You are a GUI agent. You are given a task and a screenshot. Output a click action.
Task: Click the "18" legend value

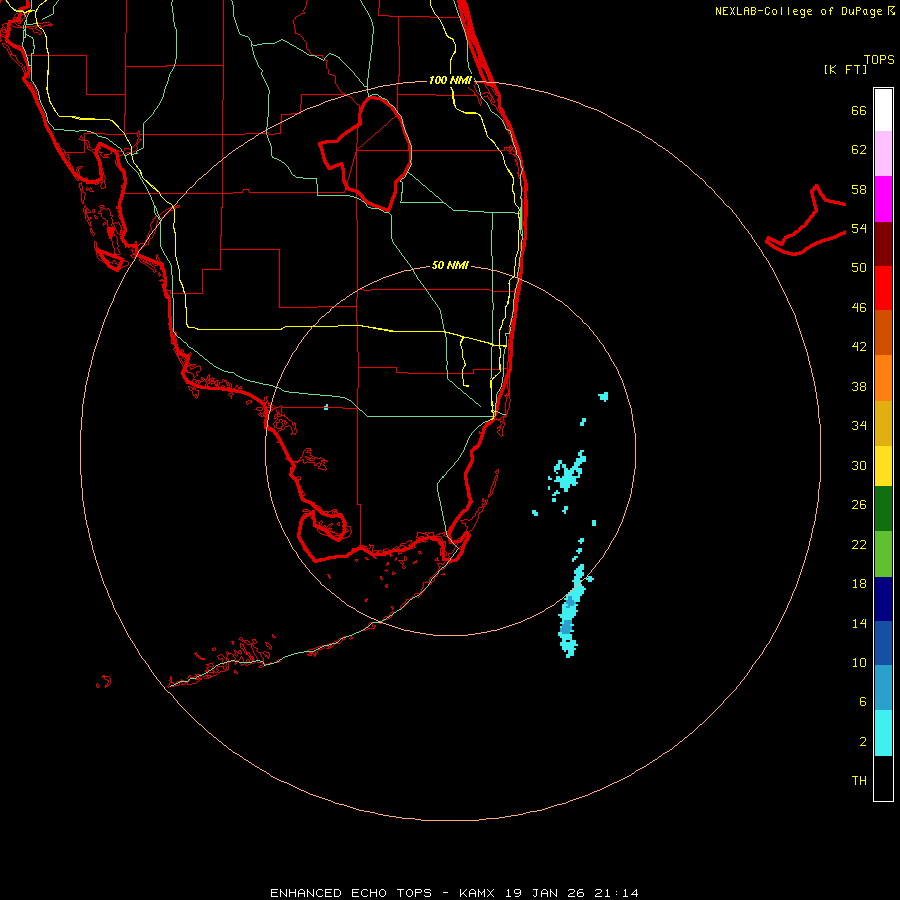(859, 584)
